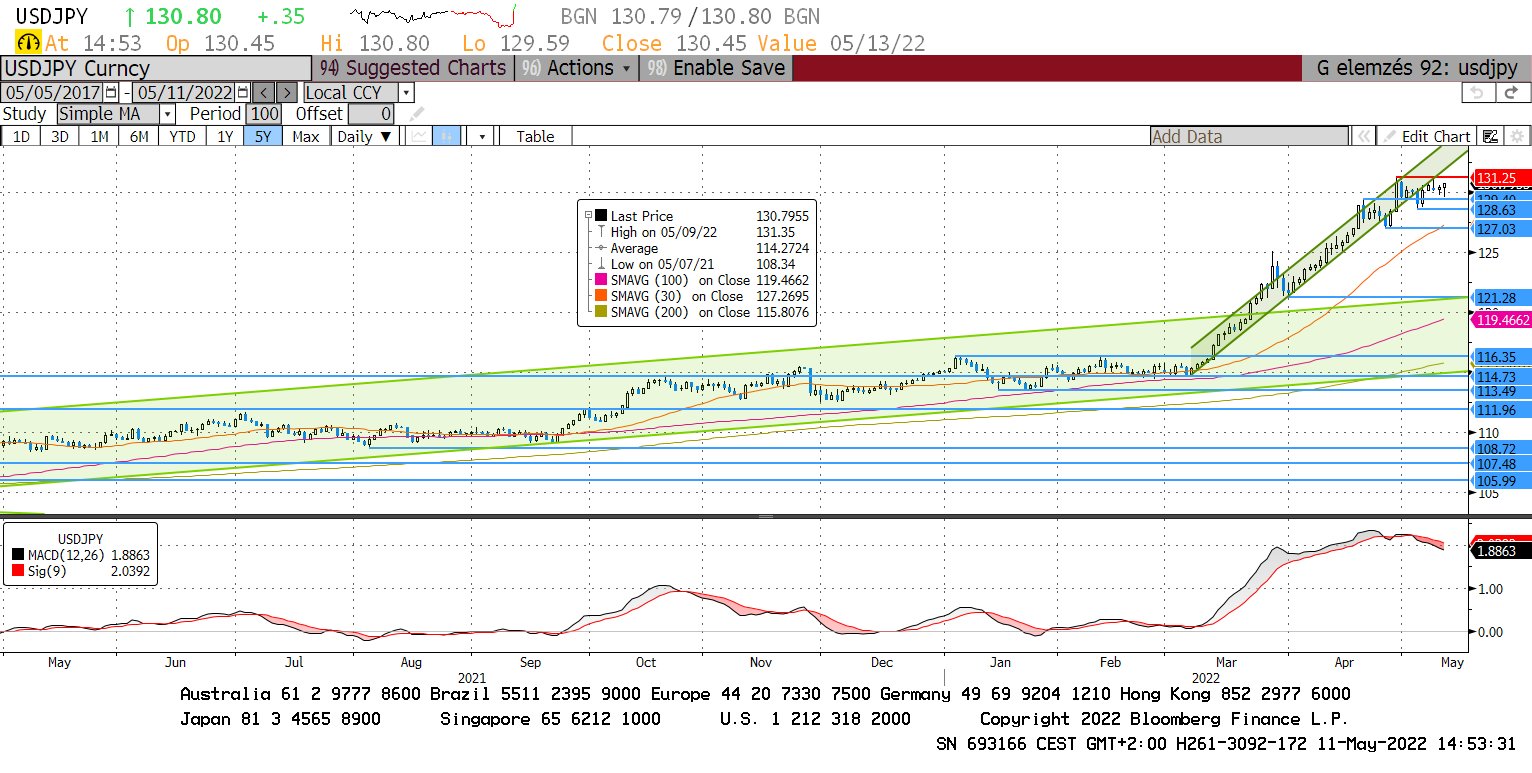
Task: Open chart type extra options dropdown arrow
Action: tap(482, 136)
